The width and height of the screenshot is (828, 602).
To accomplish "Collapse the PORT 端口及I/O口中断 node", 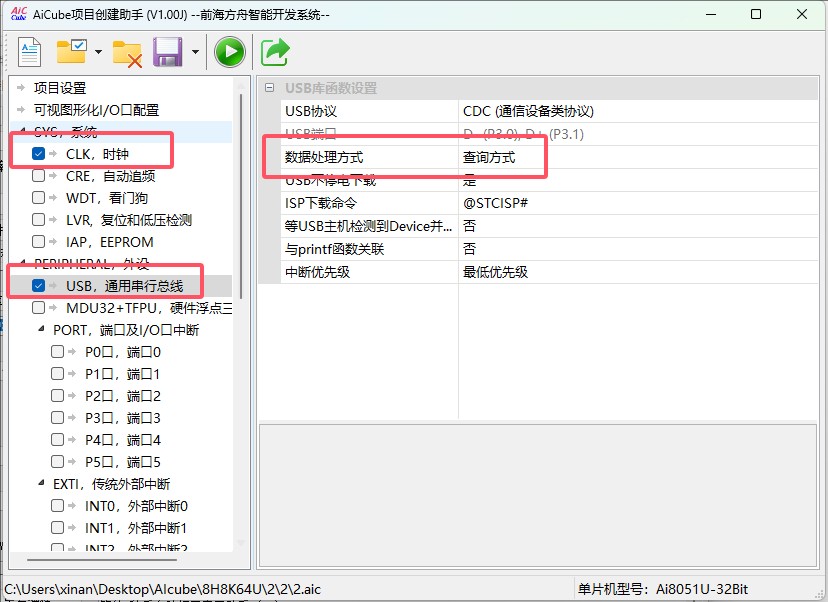I will pos(42,329).
